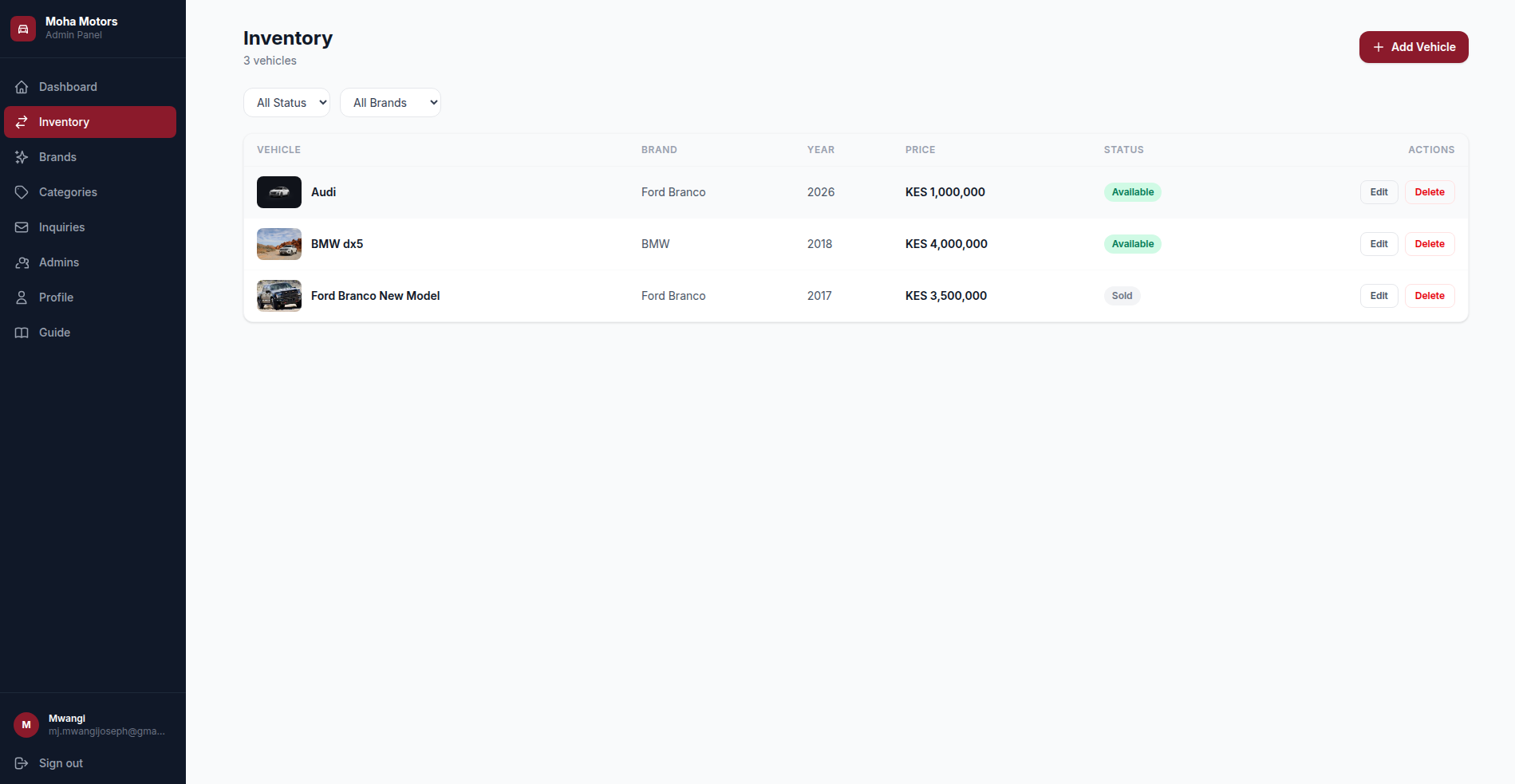Open the Ford Branco New Model thumbnail
The height and width of the screenshot is (784, 1515).
click(279, 296)
